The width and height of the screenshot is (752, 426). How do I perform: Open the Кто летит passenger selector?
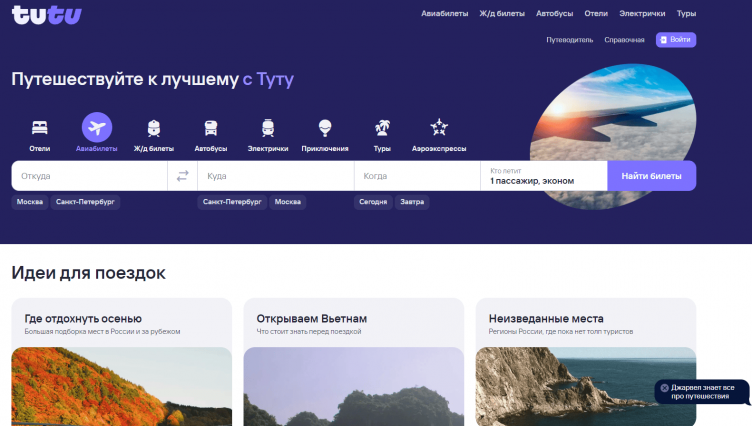pyautogui.click(x=544, y=176)
